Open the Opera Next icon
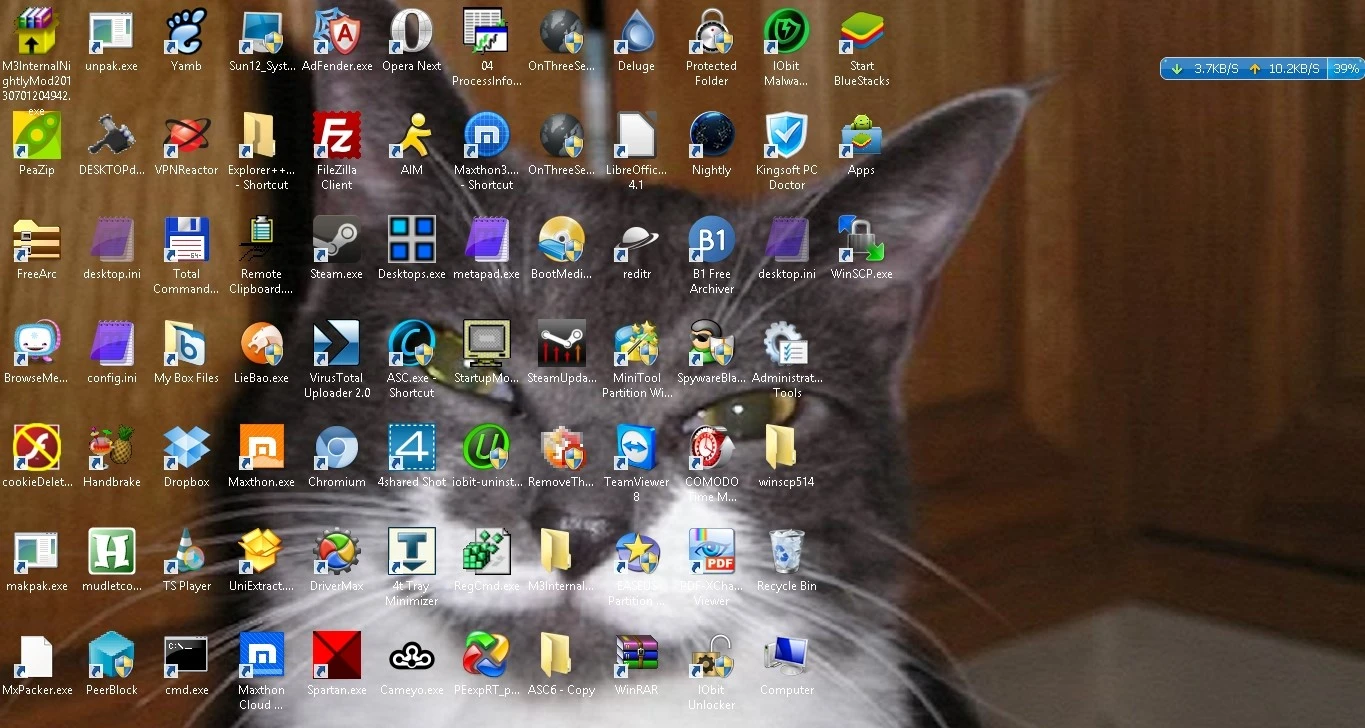The width and height of the screenshot is (1365, 728). (x=412, y=31)
